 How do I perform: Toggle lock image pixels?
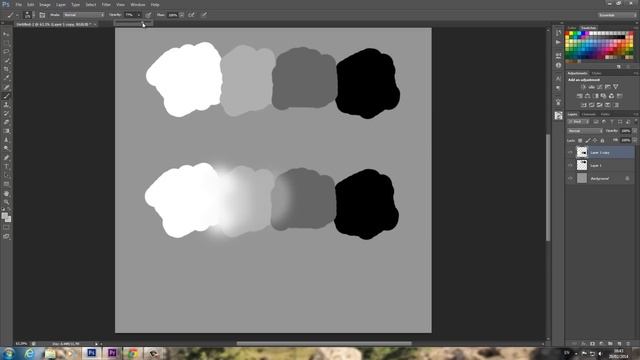[x=588, y=140]
